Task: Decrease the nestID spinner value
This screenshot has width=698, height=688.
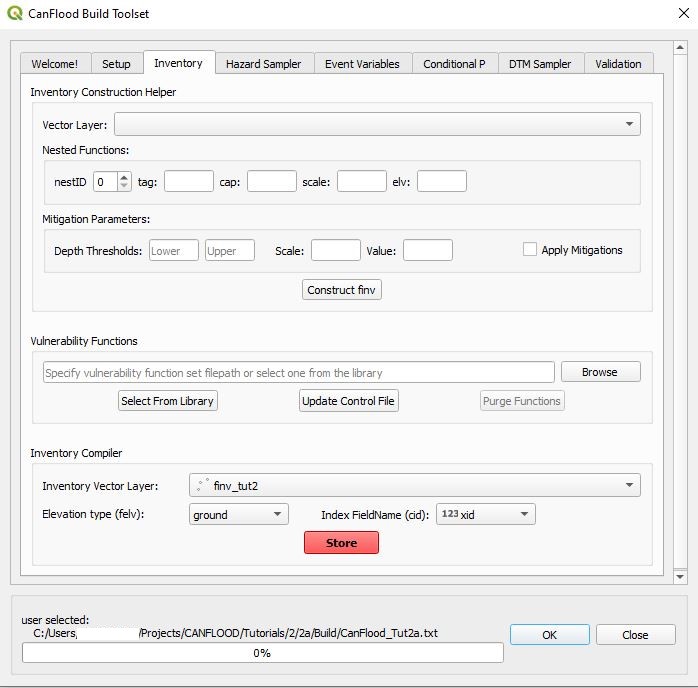Action: click(x=124, y=186)
